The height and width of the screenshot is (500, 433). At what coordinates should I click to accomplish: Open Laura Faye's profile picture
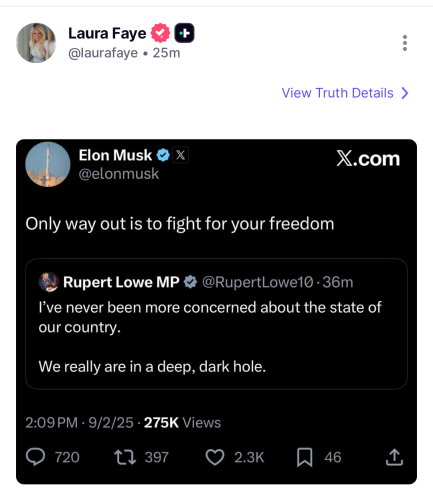[x=36, y=43]
